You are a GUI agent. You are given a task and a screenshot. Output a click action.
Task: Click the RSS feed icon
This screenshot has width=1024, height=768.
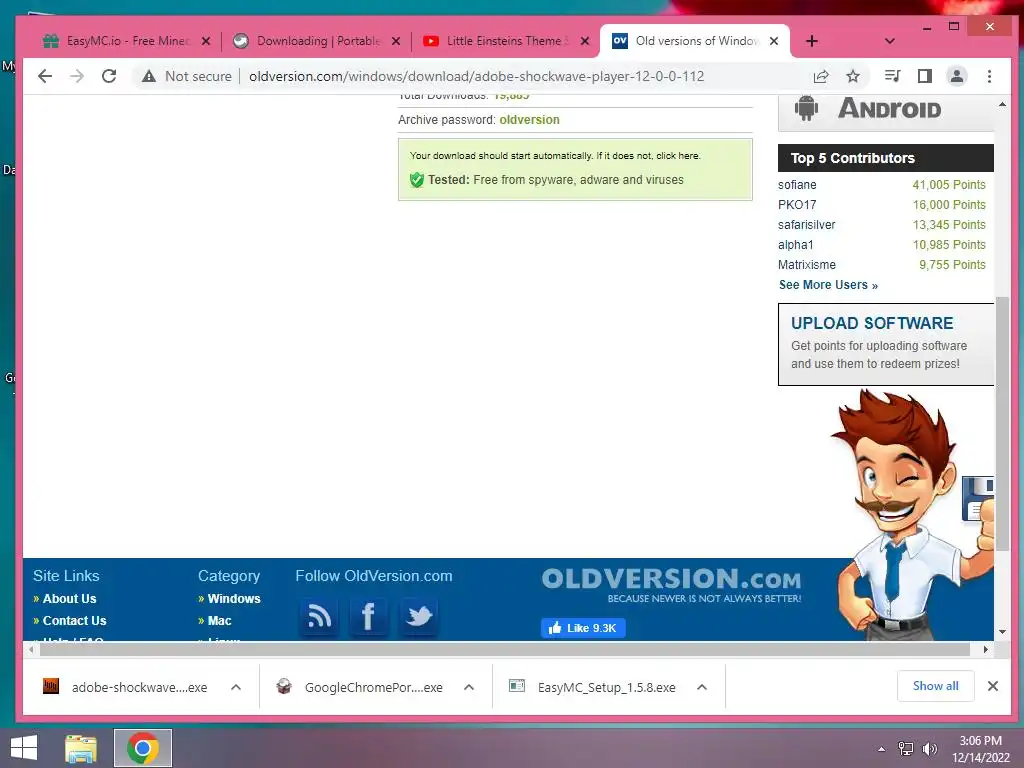point(319,616)
